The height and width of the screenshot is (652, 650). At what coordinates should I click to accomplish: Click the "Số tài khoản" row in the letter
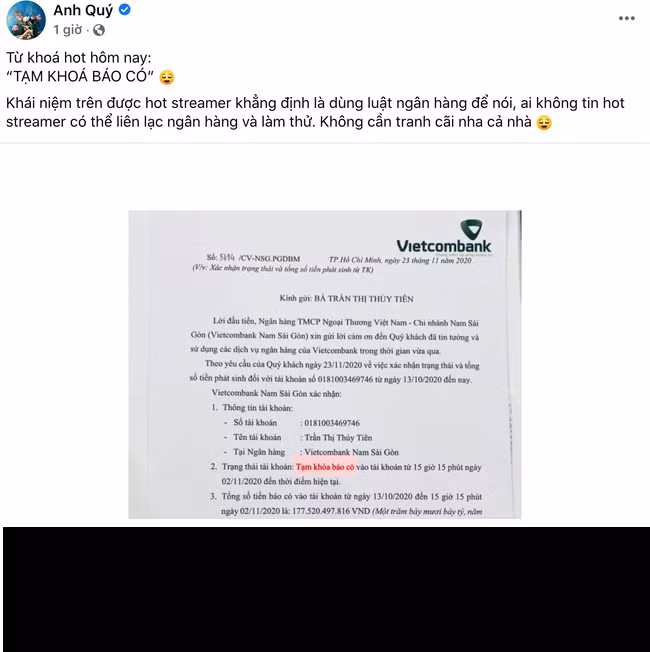(292, 423)
